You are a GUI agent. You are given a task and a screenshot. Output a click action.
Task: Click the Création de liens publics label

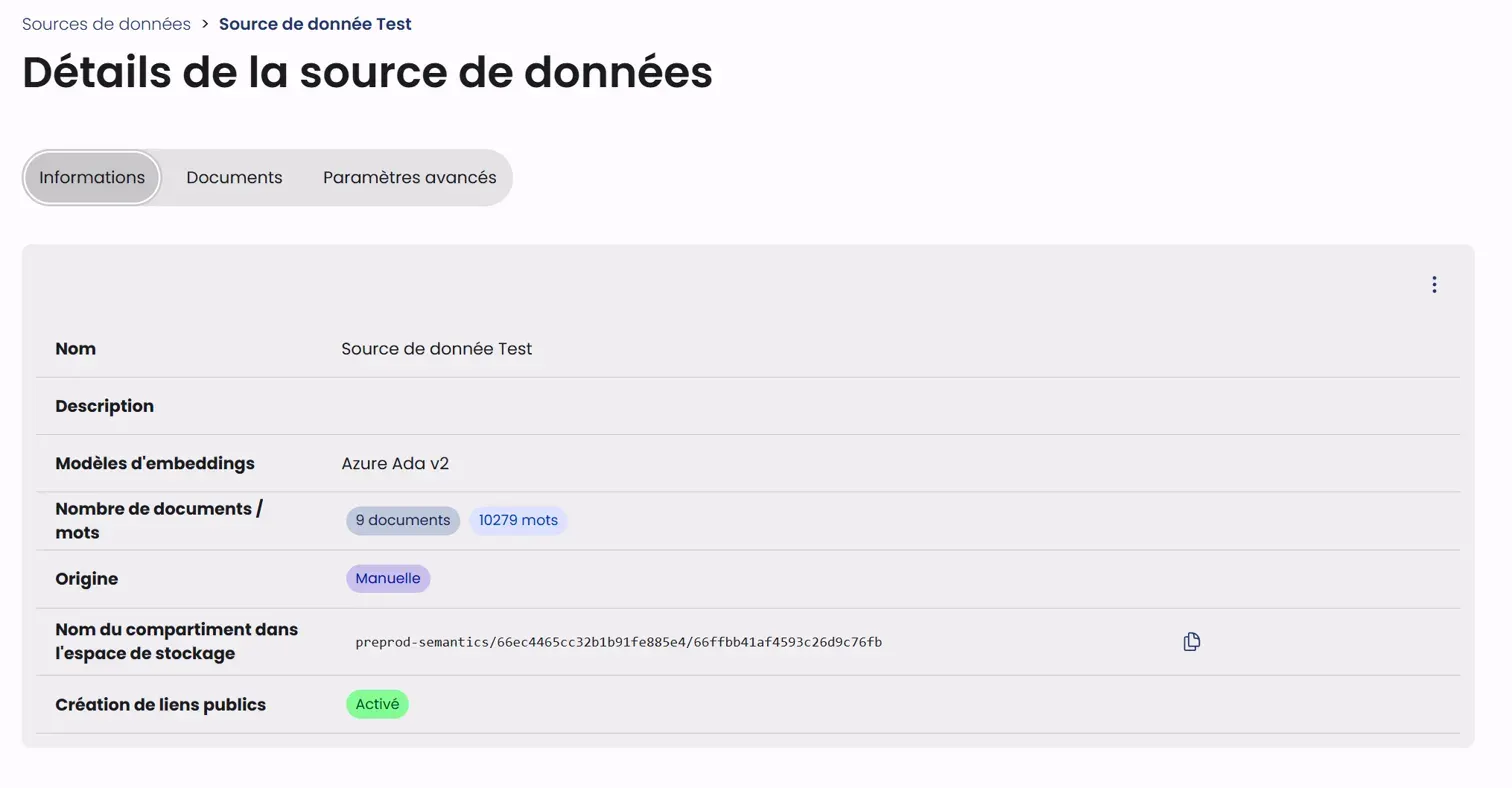160,705
